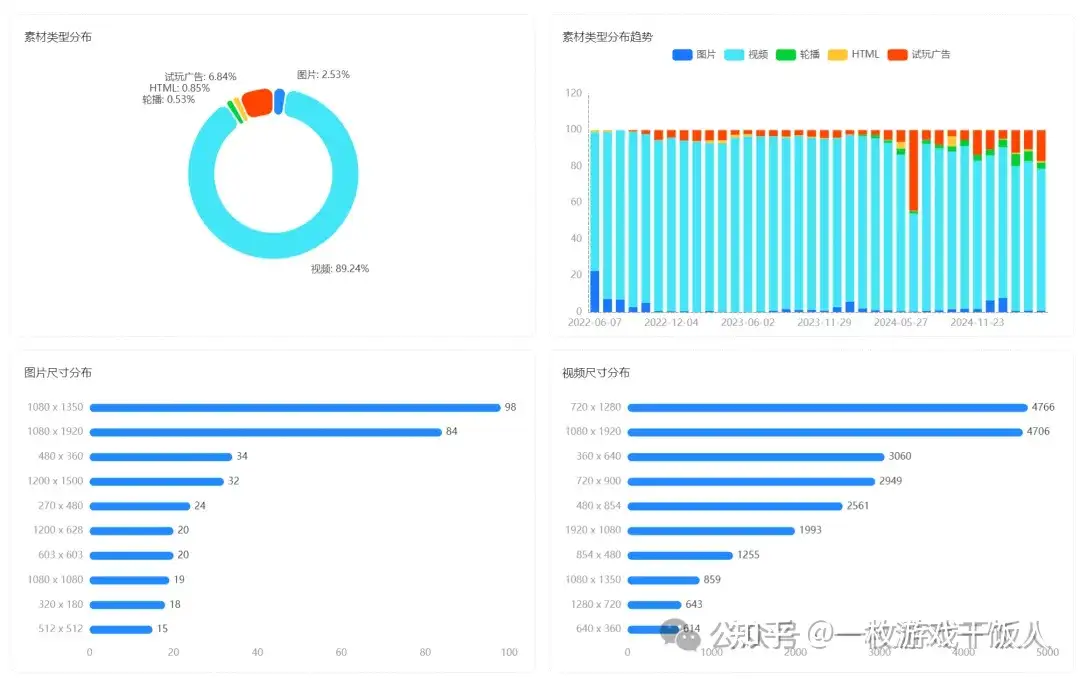Select the 603 x 603 image size bar

coord(132,555)
